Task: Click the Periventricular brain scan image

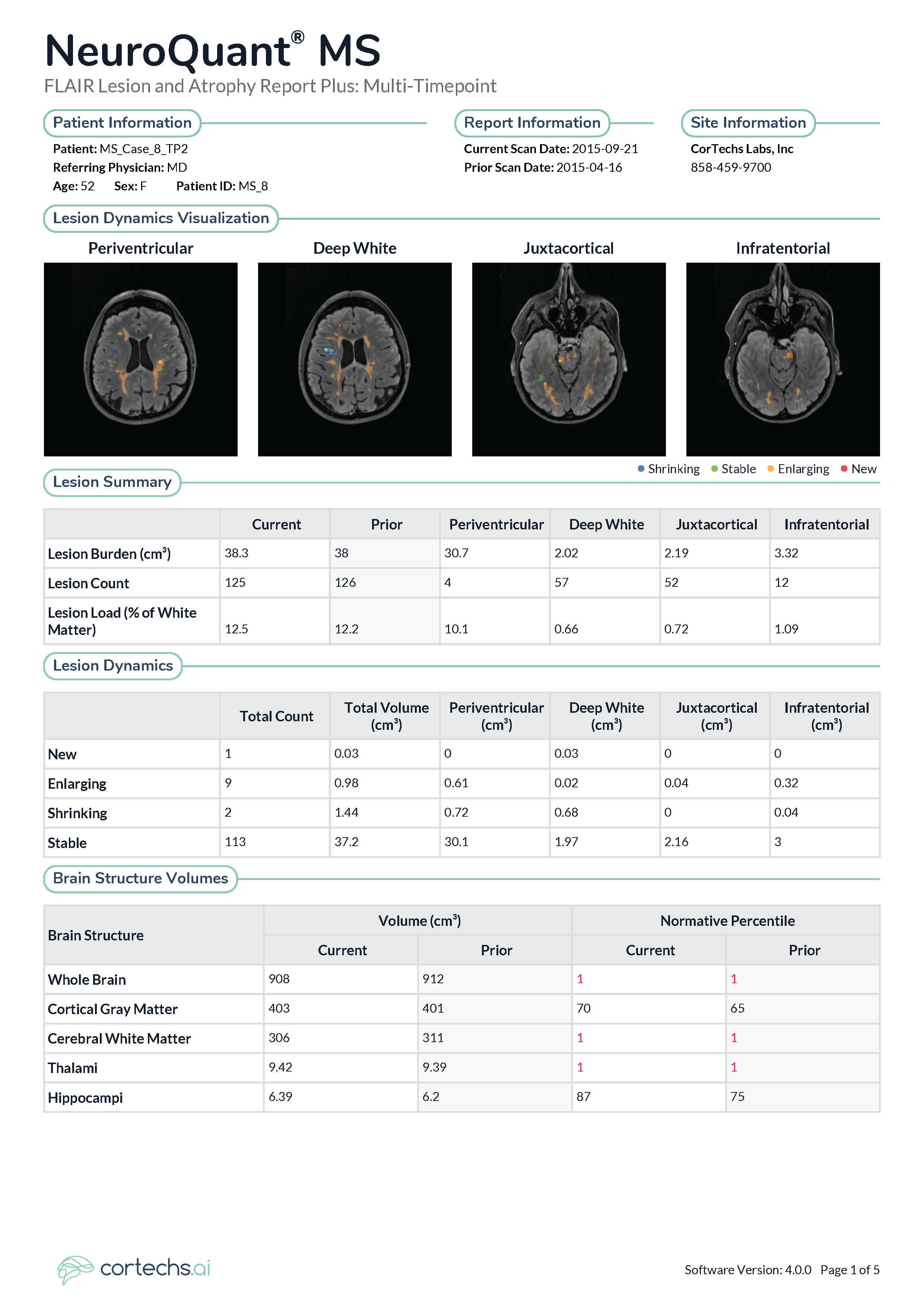Action: coord(140,359)
